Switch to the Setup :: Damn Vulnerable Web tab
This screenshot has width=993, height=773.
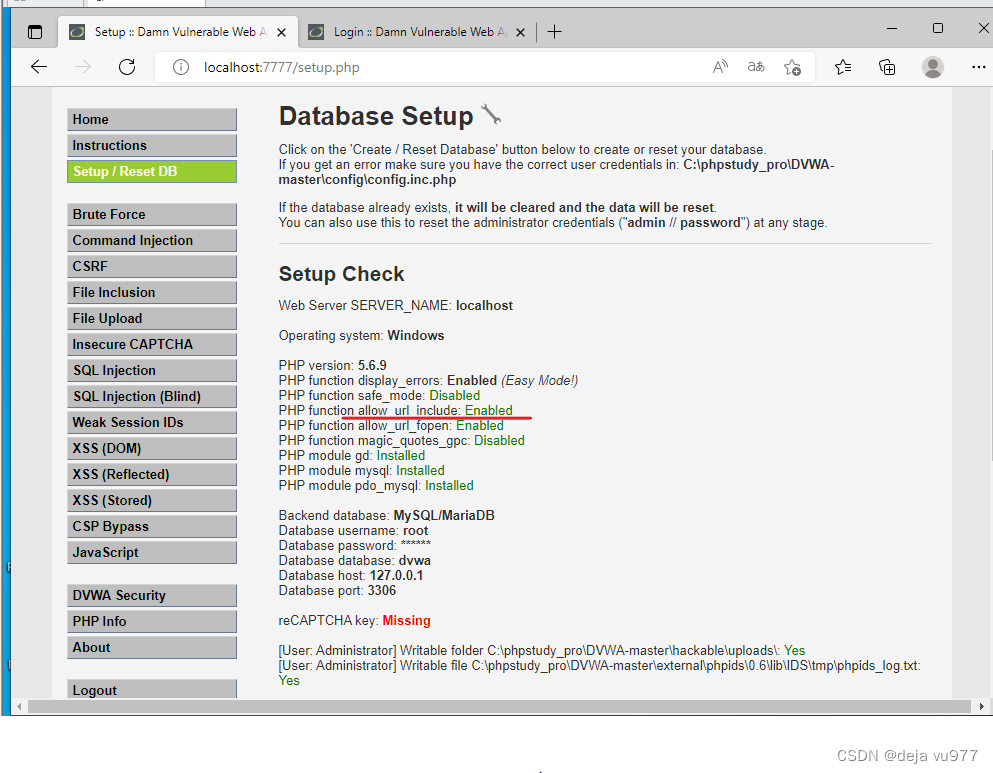pos(177,32)
